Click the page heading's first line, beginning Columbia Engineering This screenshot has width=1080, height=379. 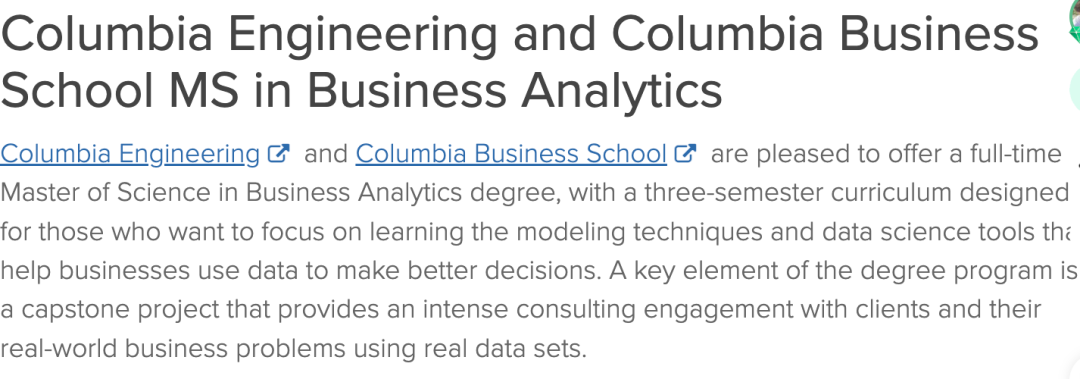pos(519,34)
